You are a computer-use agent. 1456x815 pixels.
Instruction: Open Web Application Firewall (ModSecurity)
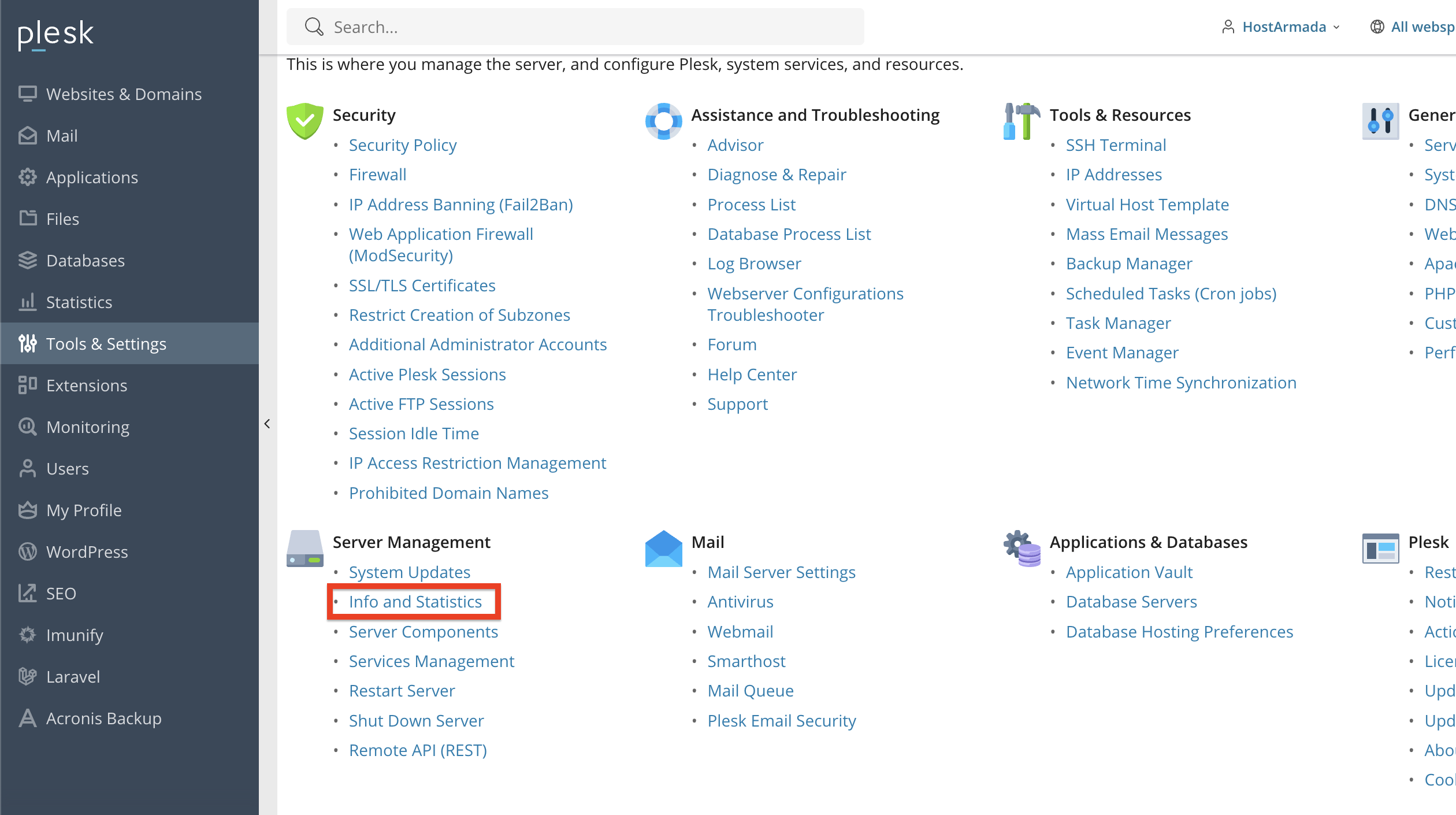(x=441, y=244)
